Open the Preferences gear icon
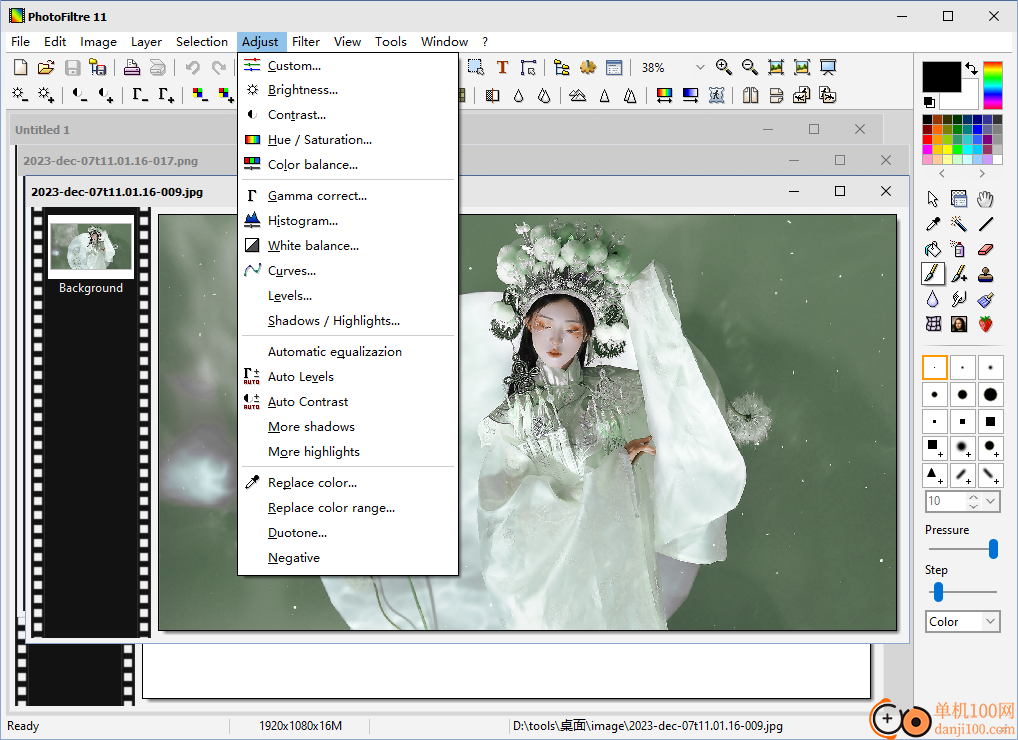 pyautogui.click(x=588, y=68)
